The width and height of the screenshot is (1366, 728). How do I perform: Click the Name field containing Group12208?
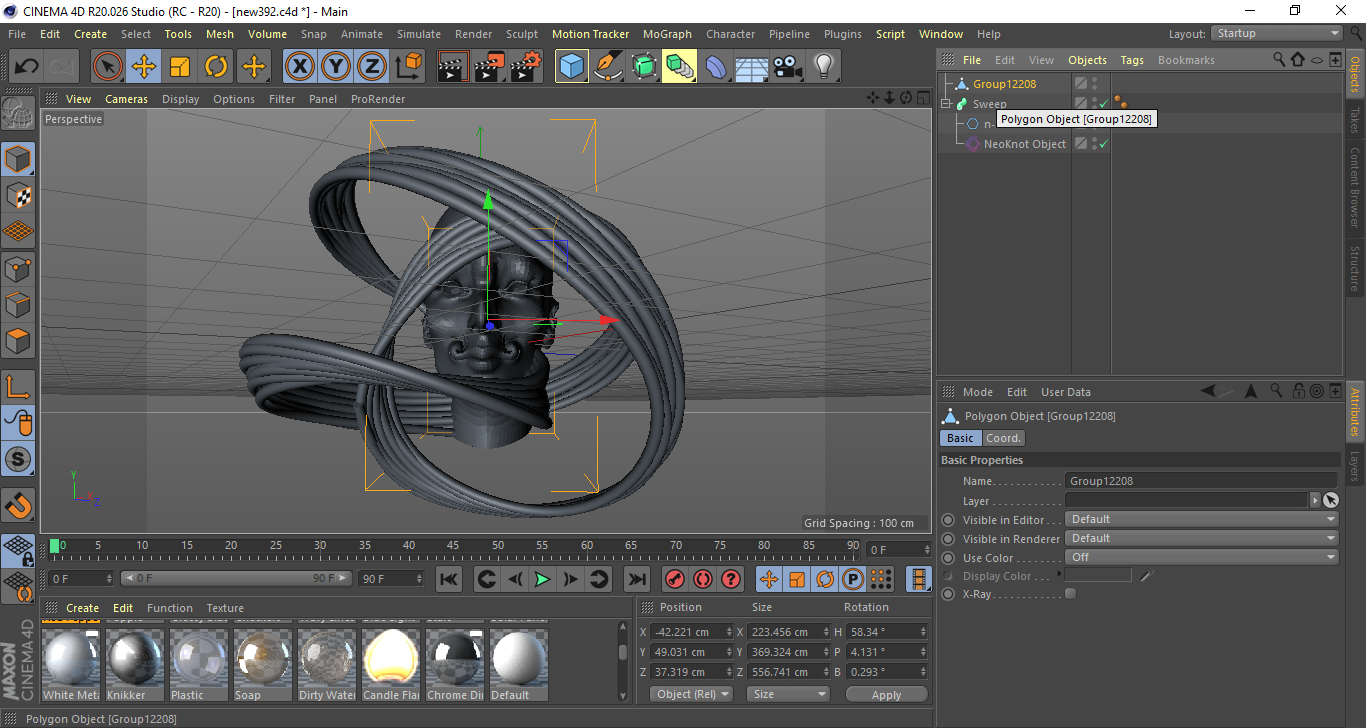[x=1201, y=481]
